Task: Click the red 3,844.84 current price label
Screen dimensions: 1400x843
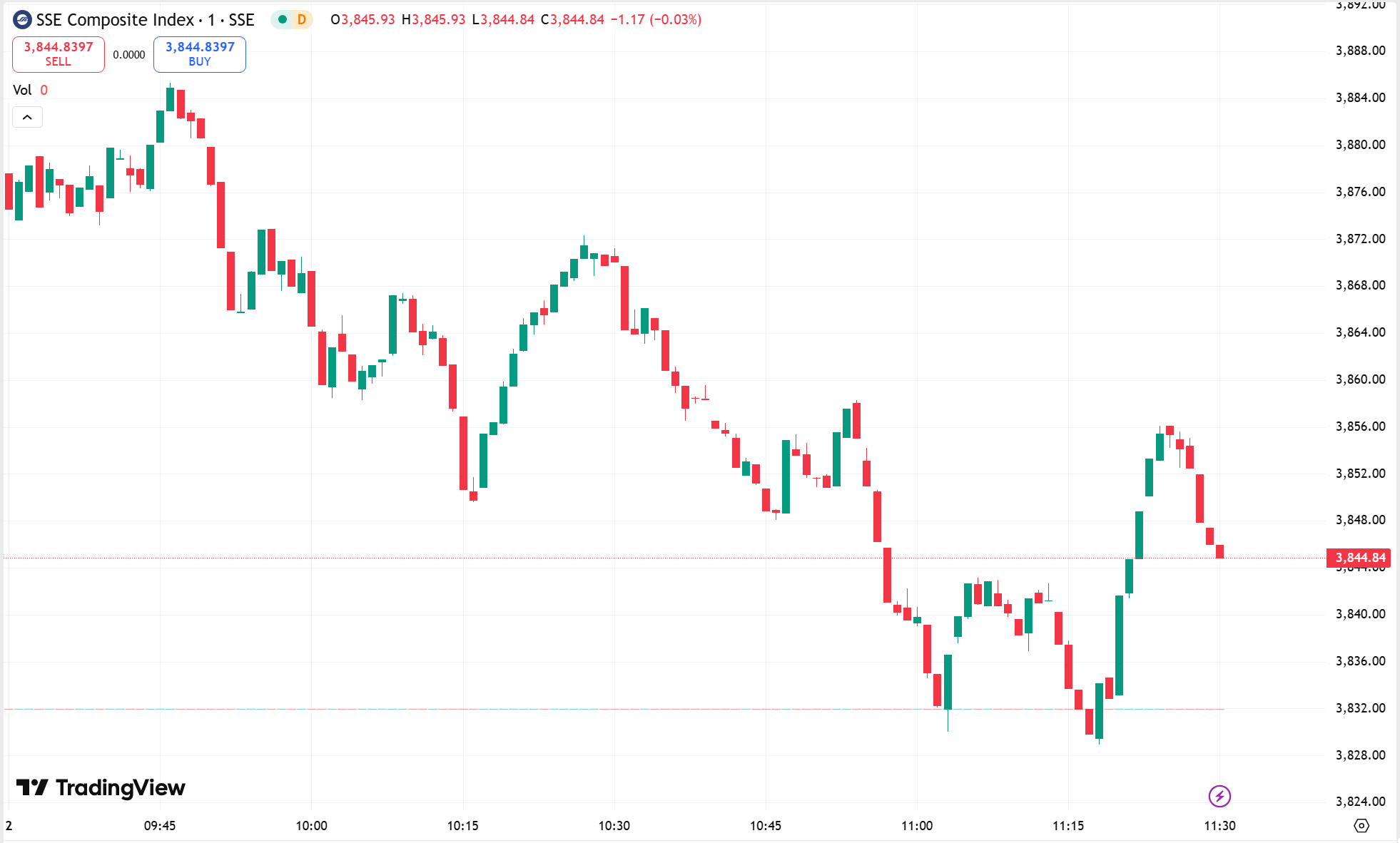Action: (1360, 558)
